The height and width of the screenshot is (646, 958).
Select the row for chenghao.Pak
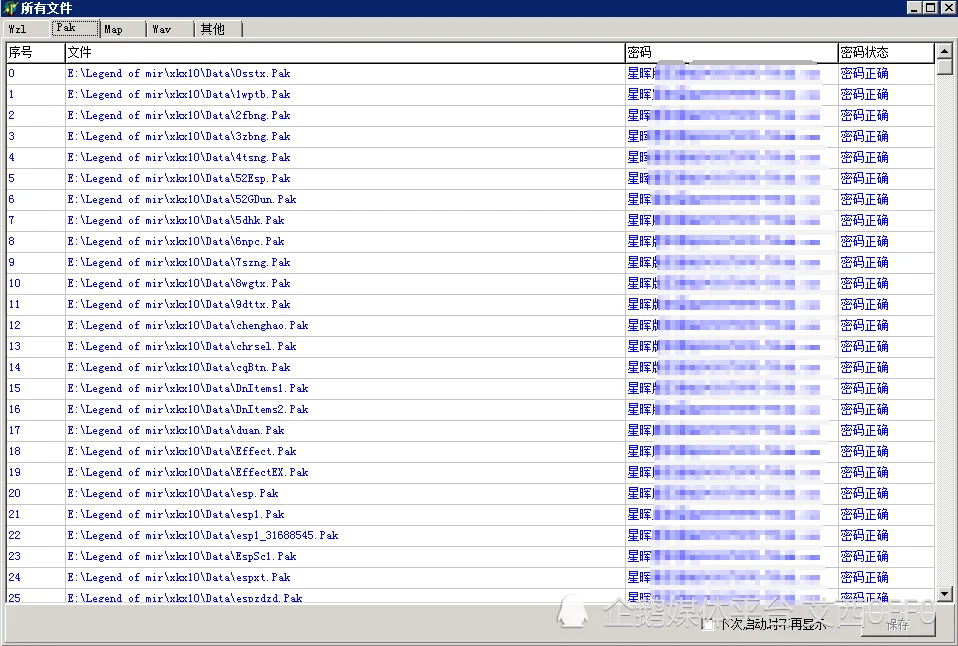(188, 326)
